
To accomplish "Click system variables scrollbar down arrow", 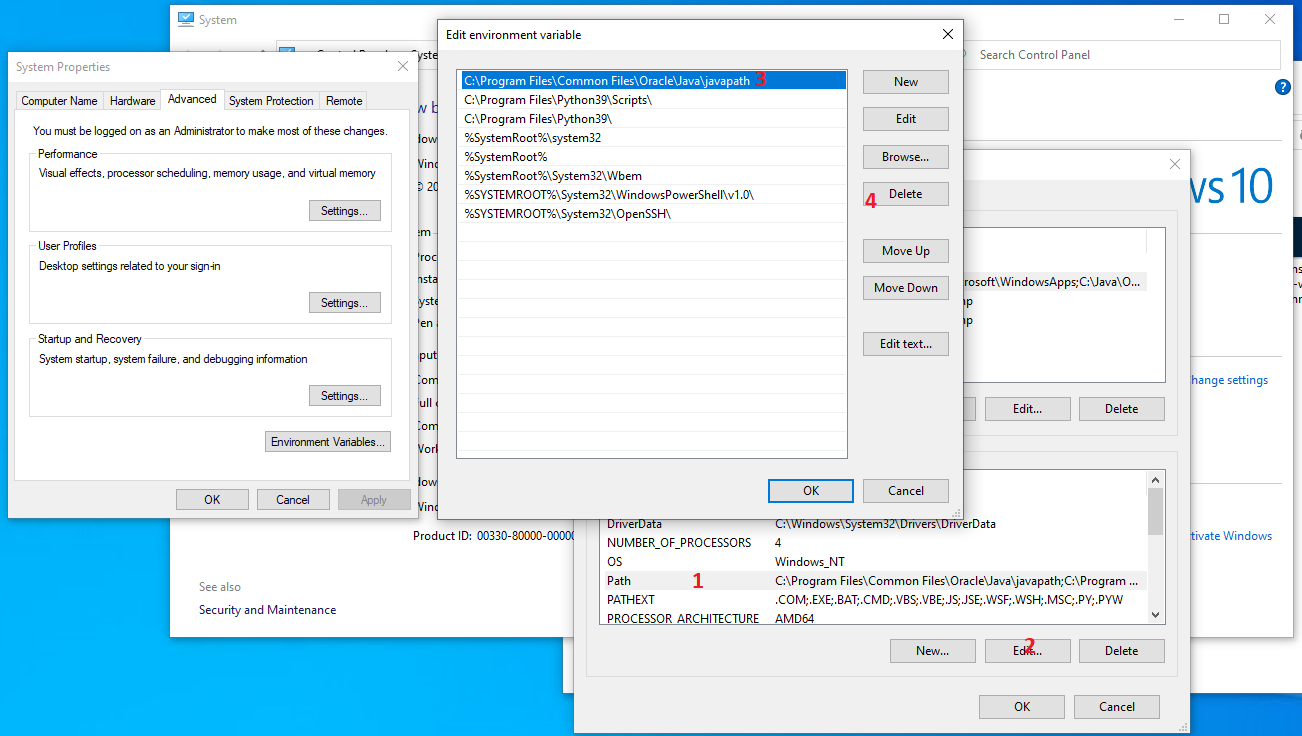I will tap(1156, 616).
